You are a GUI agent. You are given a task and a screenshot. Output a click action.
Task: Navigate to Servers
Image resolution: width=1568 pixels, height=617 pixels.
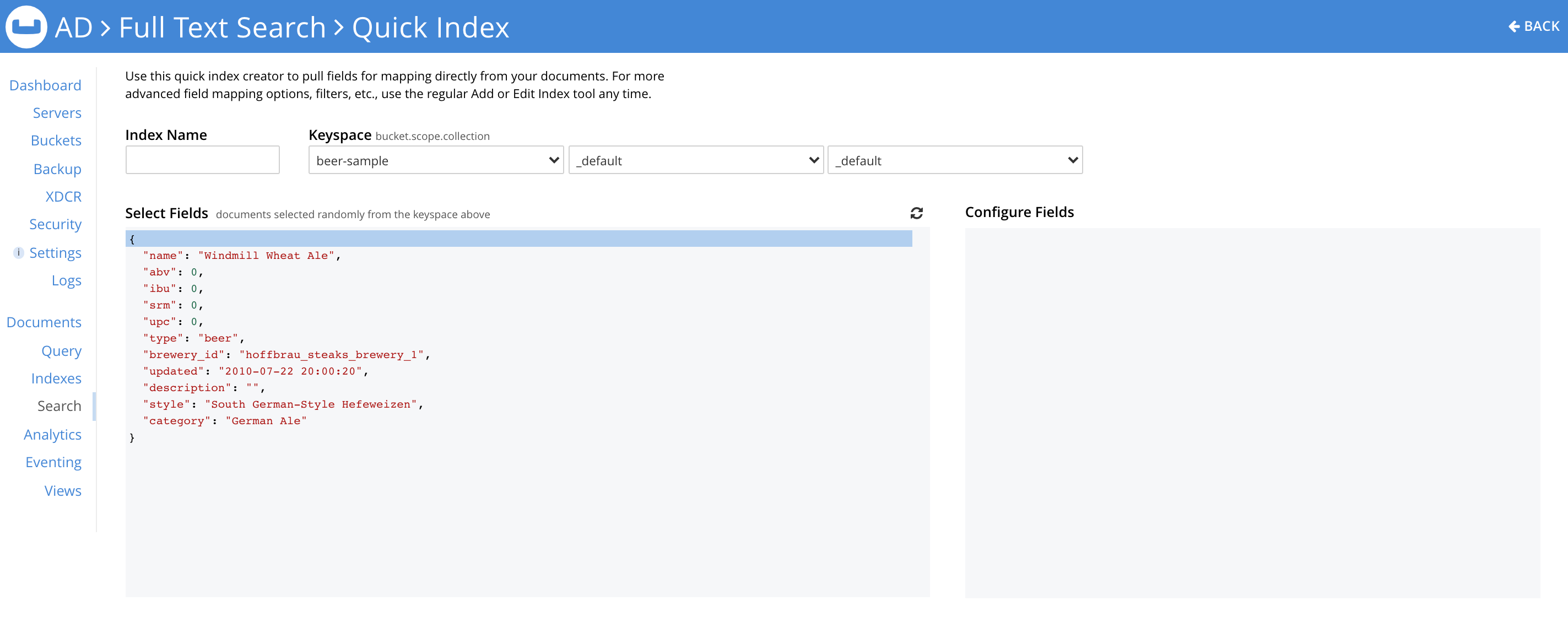[57, 112]
